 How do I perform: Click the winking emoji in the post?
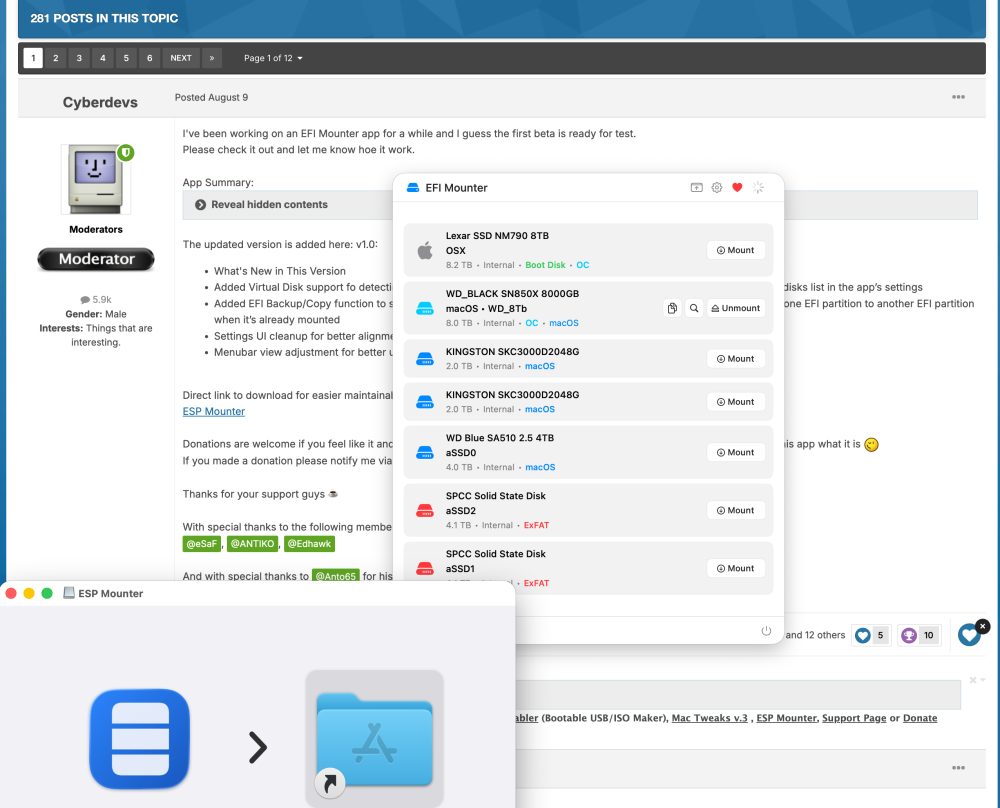click(871, 444)
